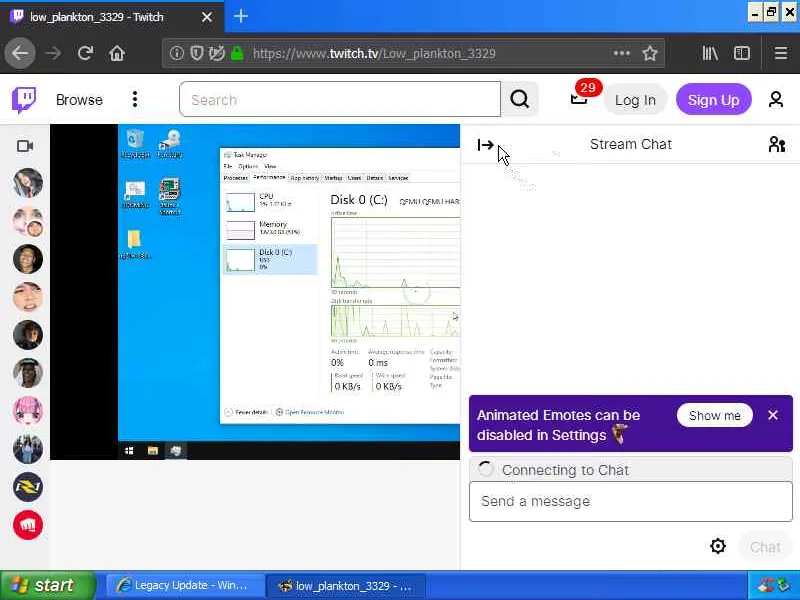Viewport: 800px width, 600px height.
Task: Switch to Legacy Update taskbar item
Action: pos(184,585)
